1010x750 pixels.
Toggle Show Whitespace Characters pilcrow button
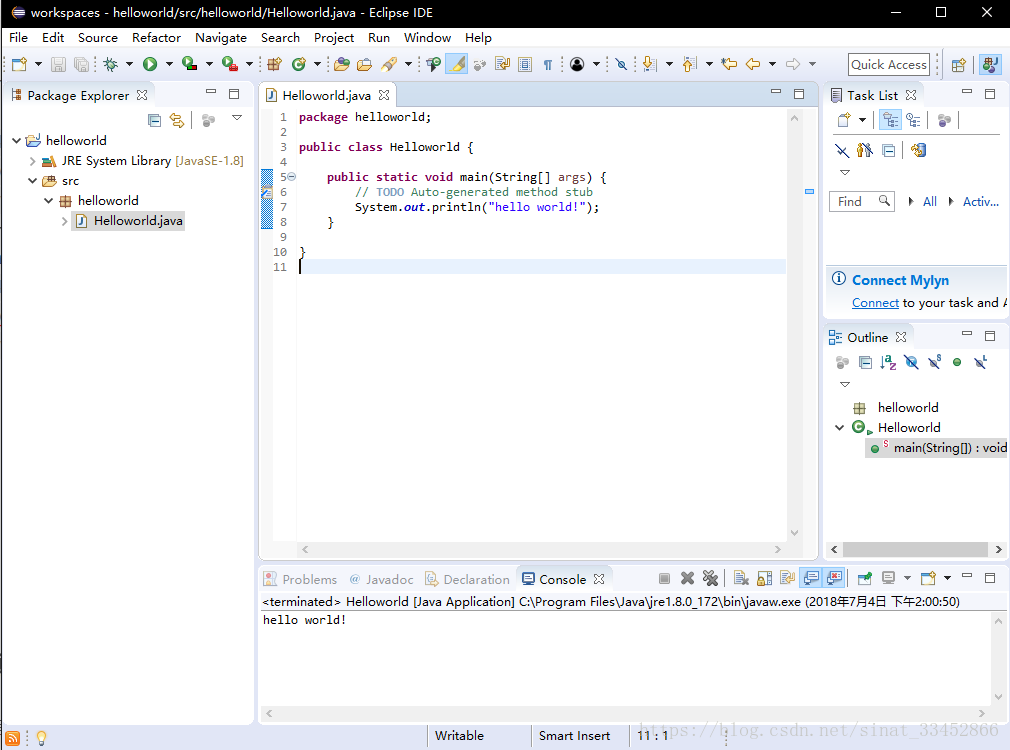click(x=548, y=64)
